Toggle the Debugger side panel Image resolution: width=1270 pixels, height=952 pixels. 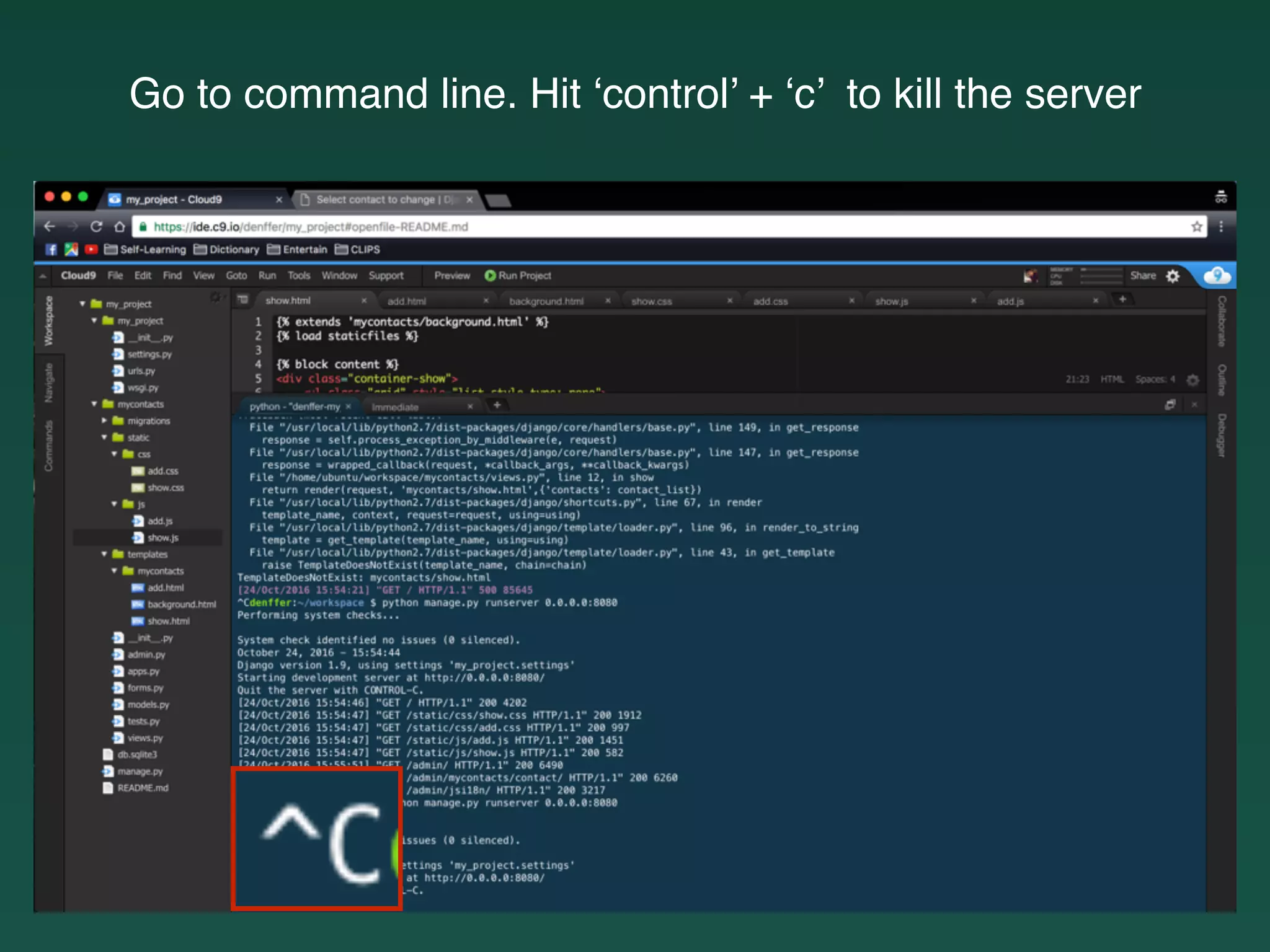point(1221,435)
